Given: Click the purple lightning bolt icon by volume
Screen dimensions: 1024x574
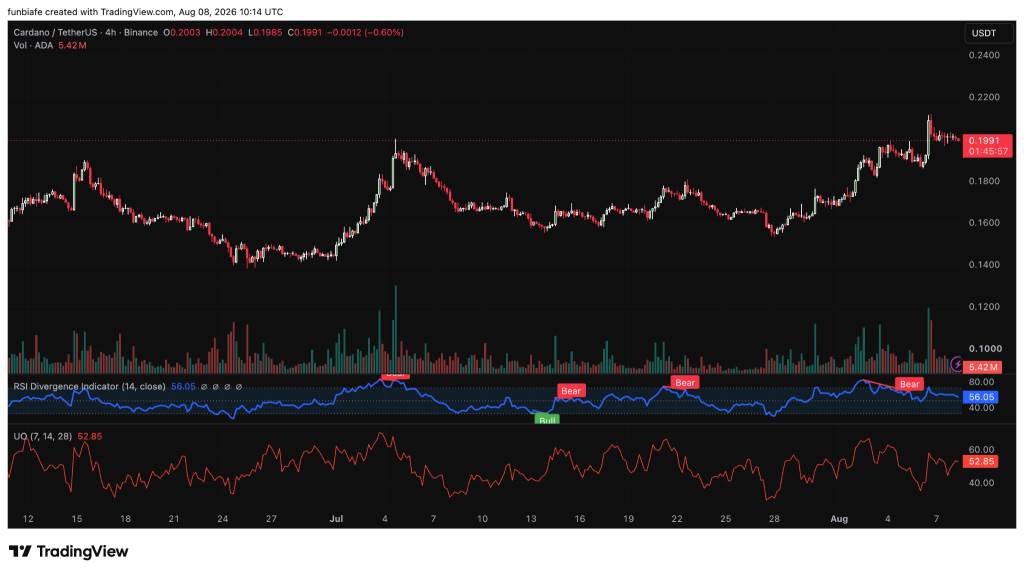Looking at the screenshot, I should point(957,364).
